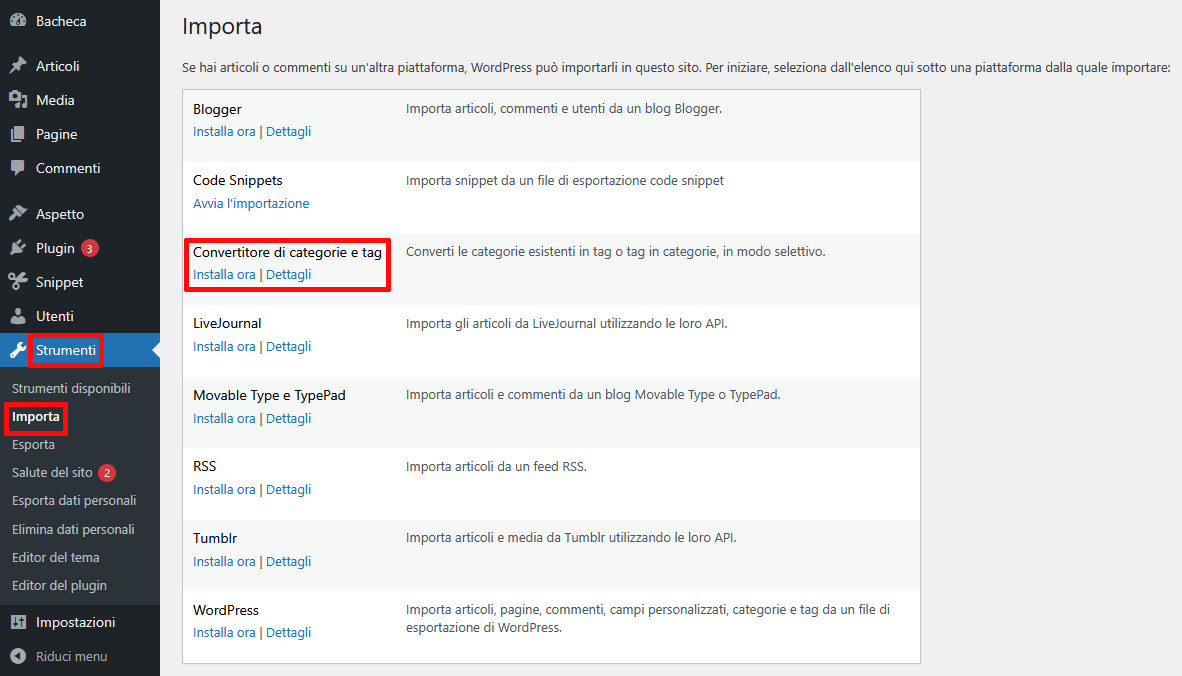1182x676 pixels.
Task: Click description 'Importa snippet da un file'
Action: pos(565,180)
